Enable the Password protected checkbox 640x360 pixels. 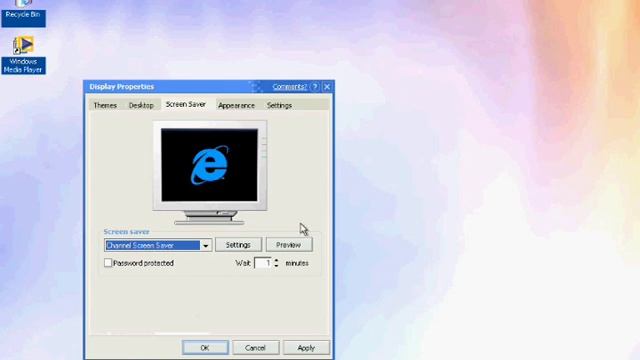click(108, 263)
